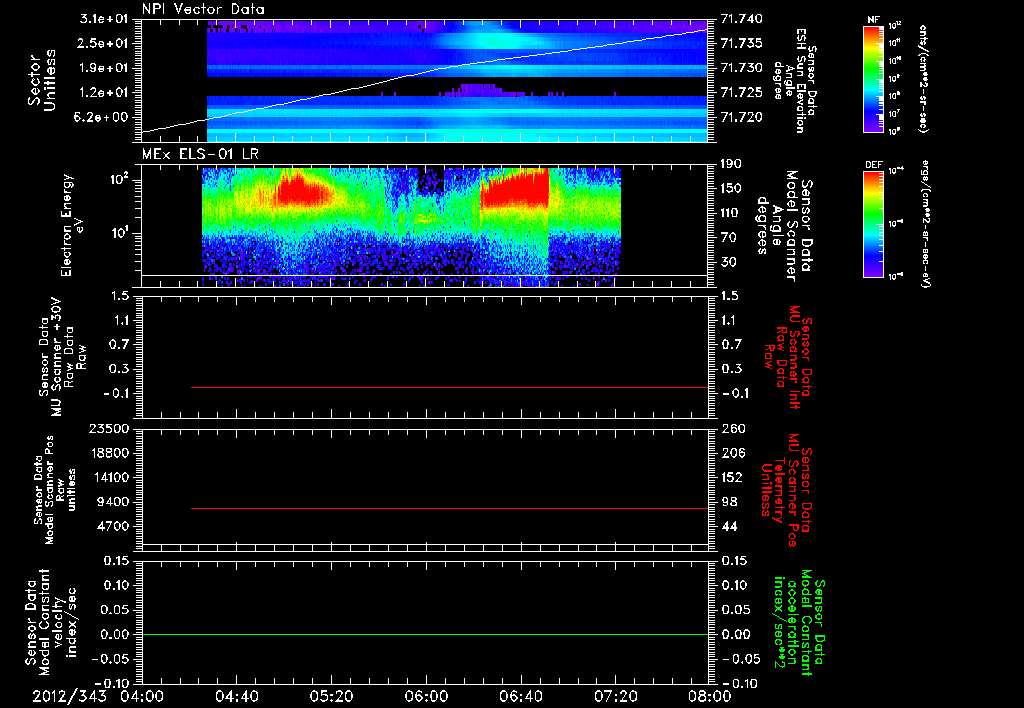Click the '06:40' time tick label
This screenshot has height=708, width=1024.
pyautogui.click(x=520, y=696)
